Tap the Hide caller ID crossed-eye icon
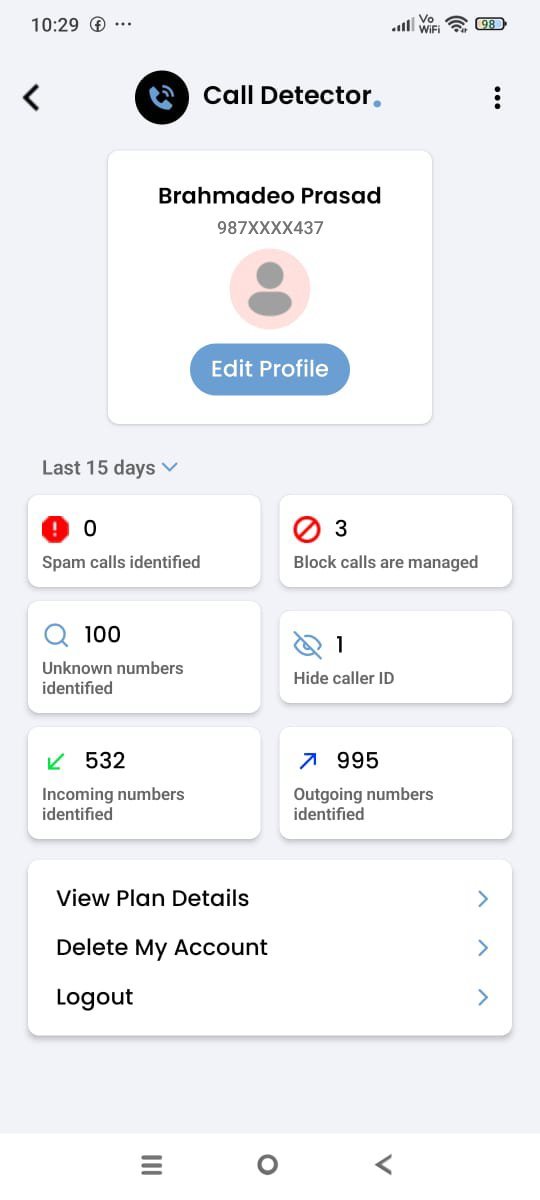540x1200 pixels. coord(307,645)
